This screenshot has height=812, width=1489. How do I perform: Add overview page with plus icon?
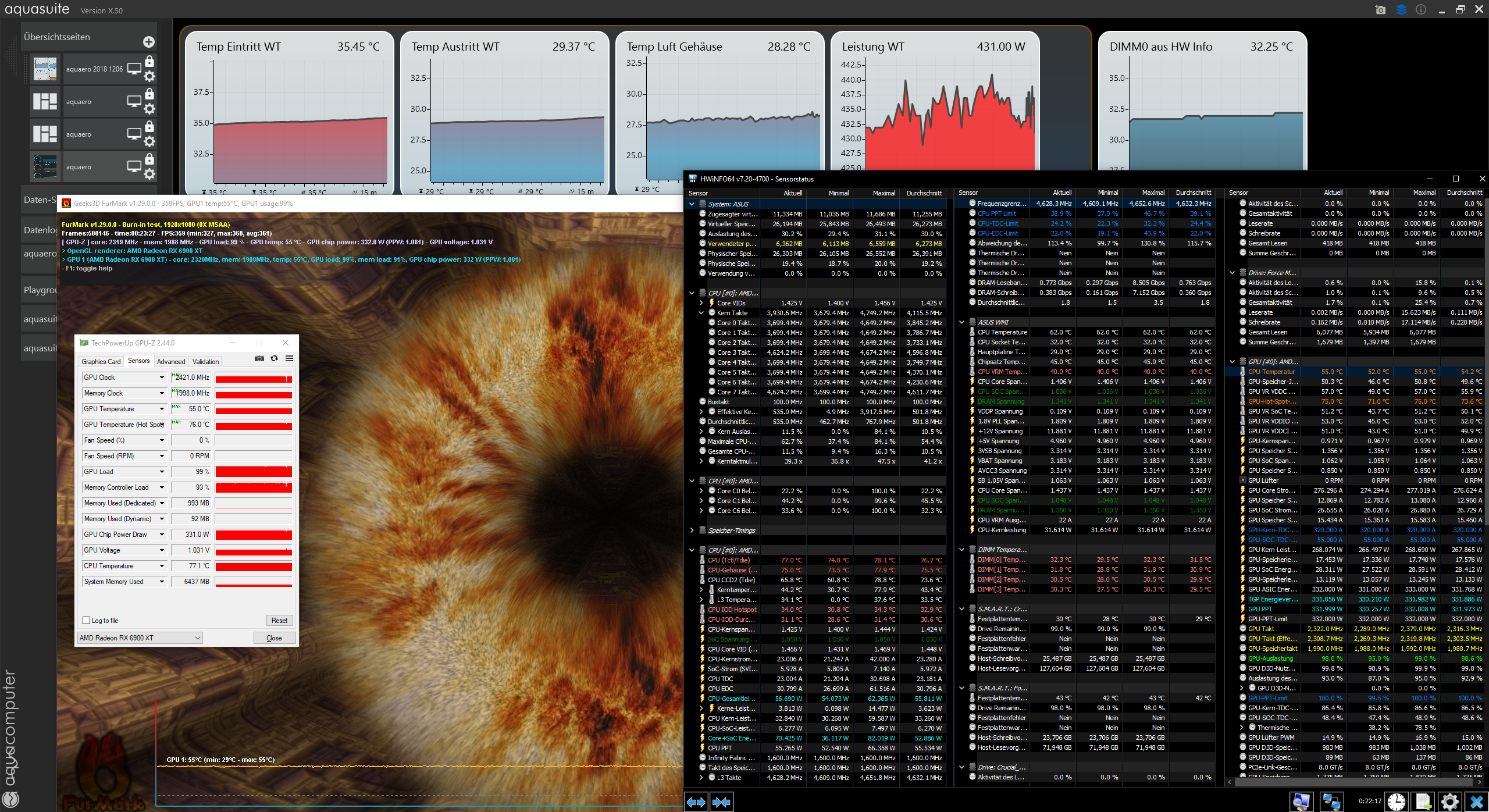[x=148, y=42]
